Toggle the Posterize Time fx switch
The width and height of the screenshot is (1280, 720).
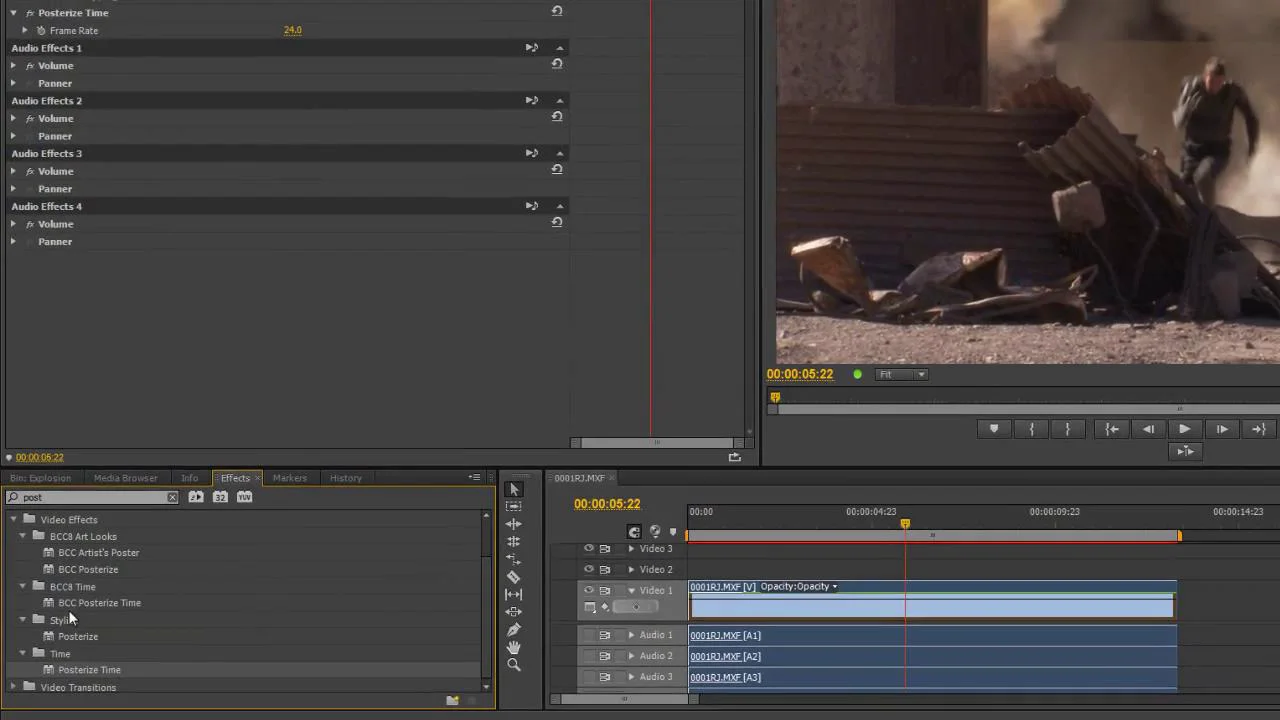tap(30, 13)
